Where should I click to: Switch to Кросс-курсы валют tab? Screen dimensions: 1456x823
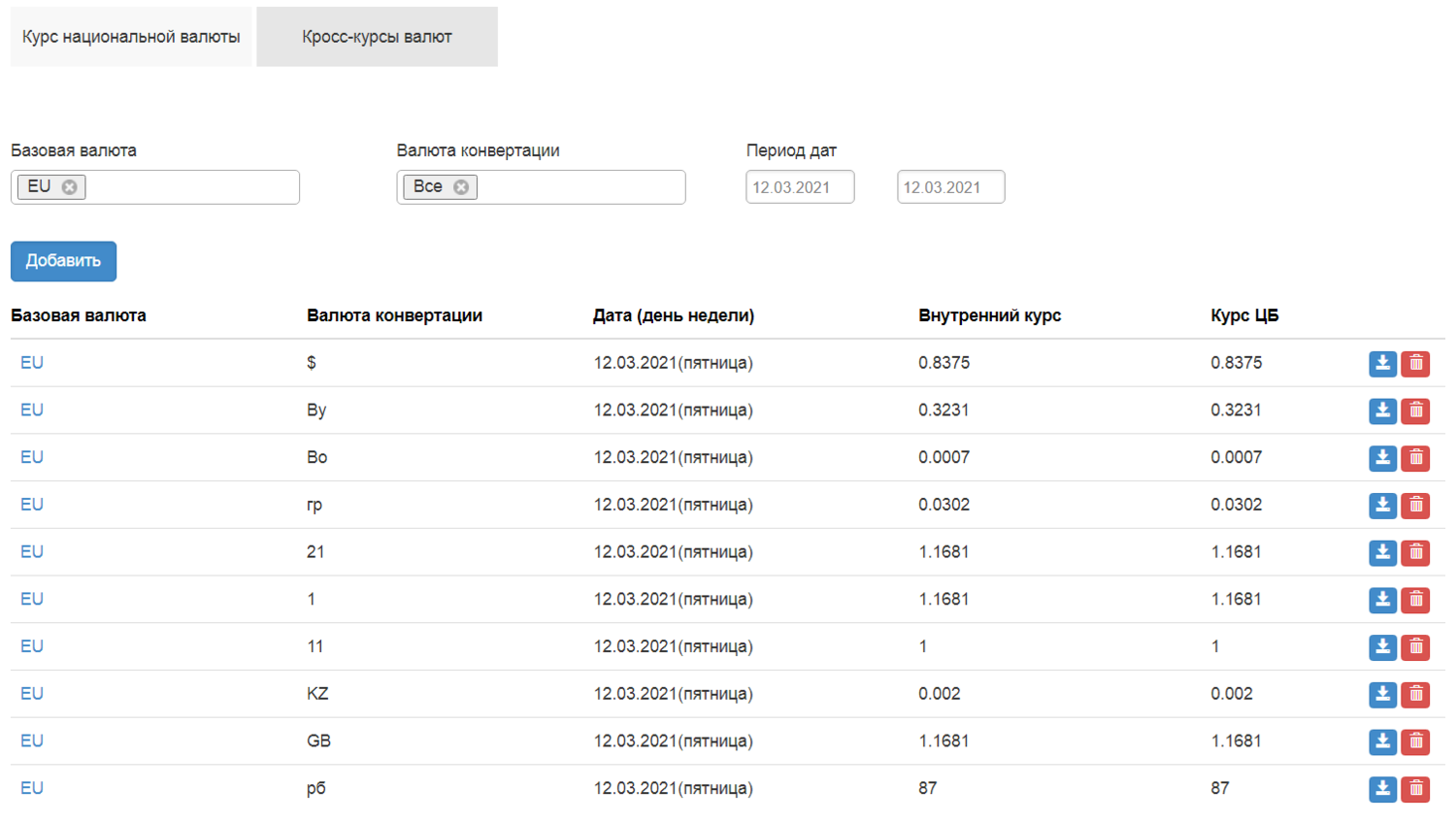(x=377, y=37)
